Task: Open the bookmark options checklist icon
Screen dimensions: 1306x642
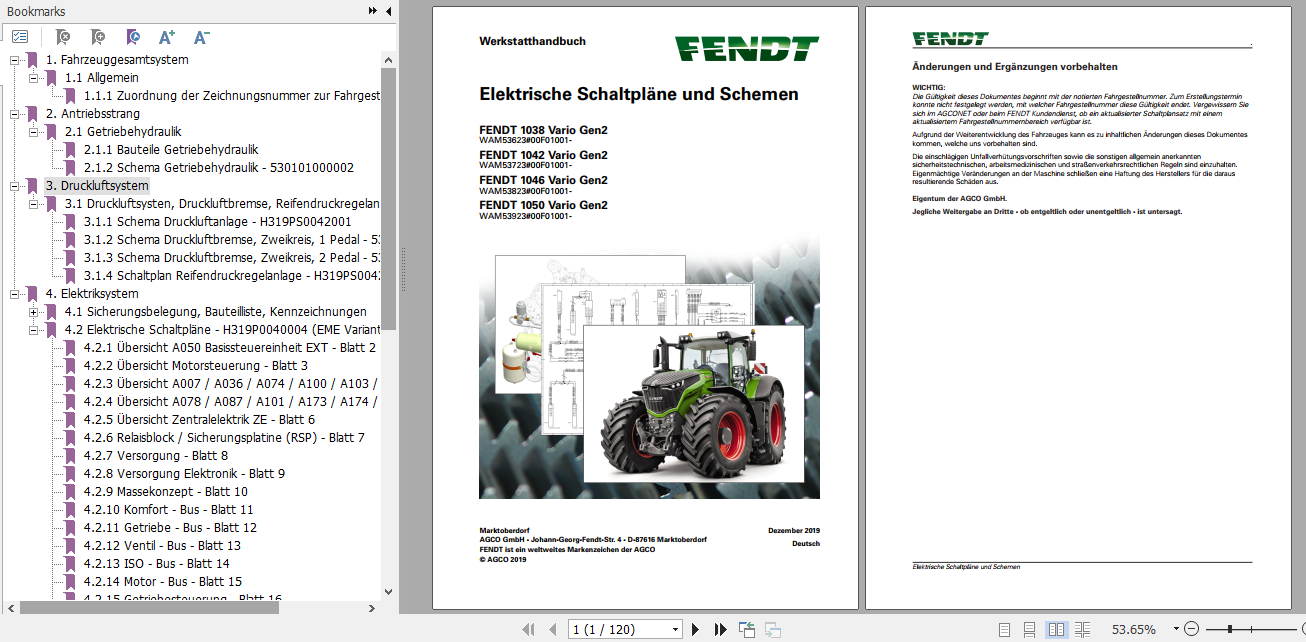Action: click(20, 36)
